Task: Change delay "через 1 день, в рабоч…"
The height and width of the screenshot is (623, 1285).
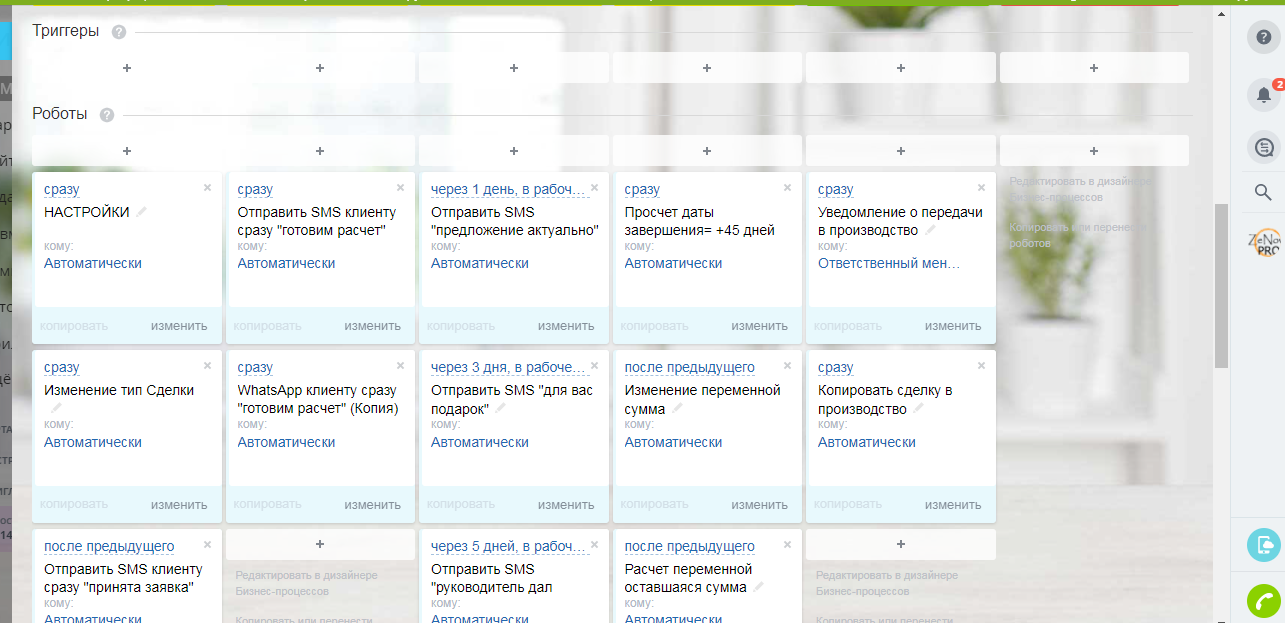Action: click(509, 189)
